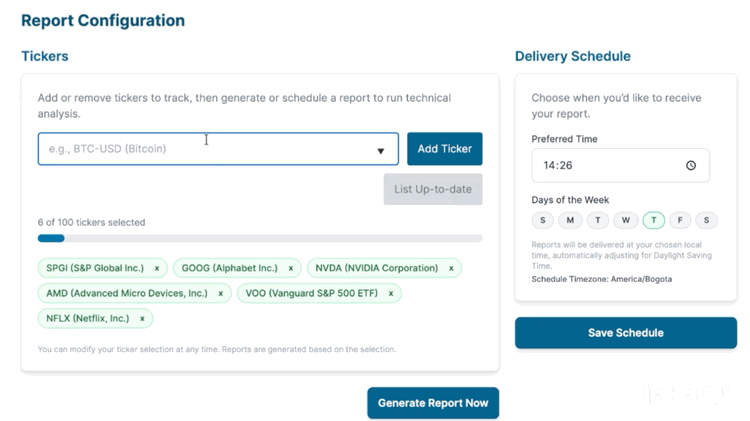
Task: Toggle Saturday day button
Action: click(706, 220)
